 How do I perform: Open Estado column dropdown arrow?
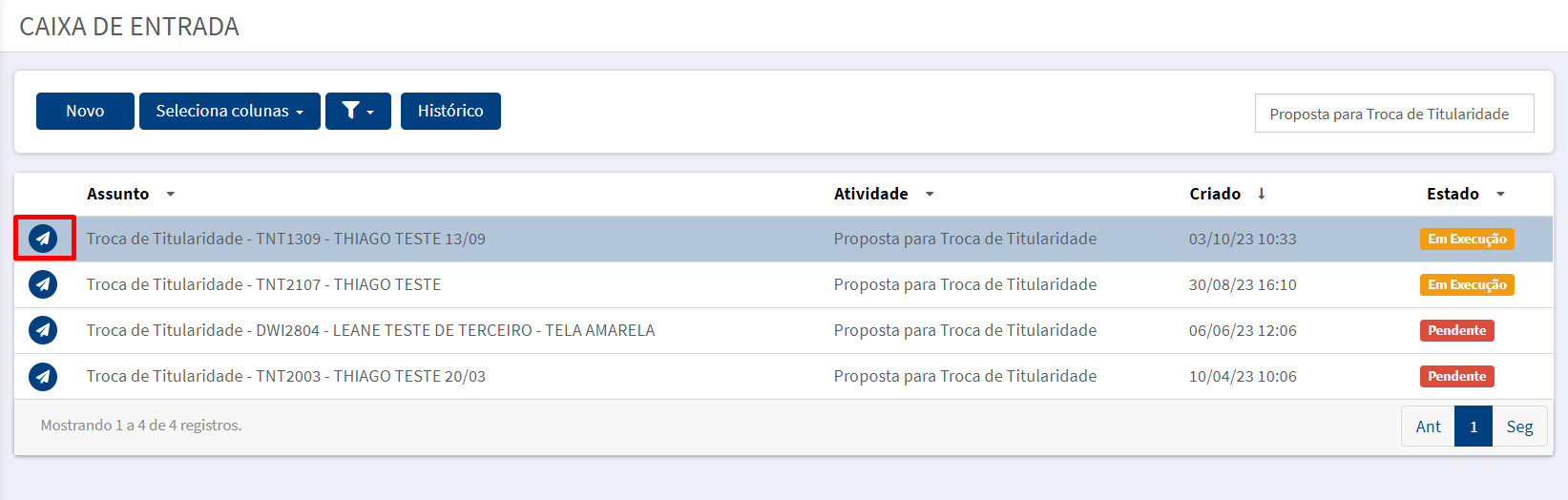[x=1500, y=194]
